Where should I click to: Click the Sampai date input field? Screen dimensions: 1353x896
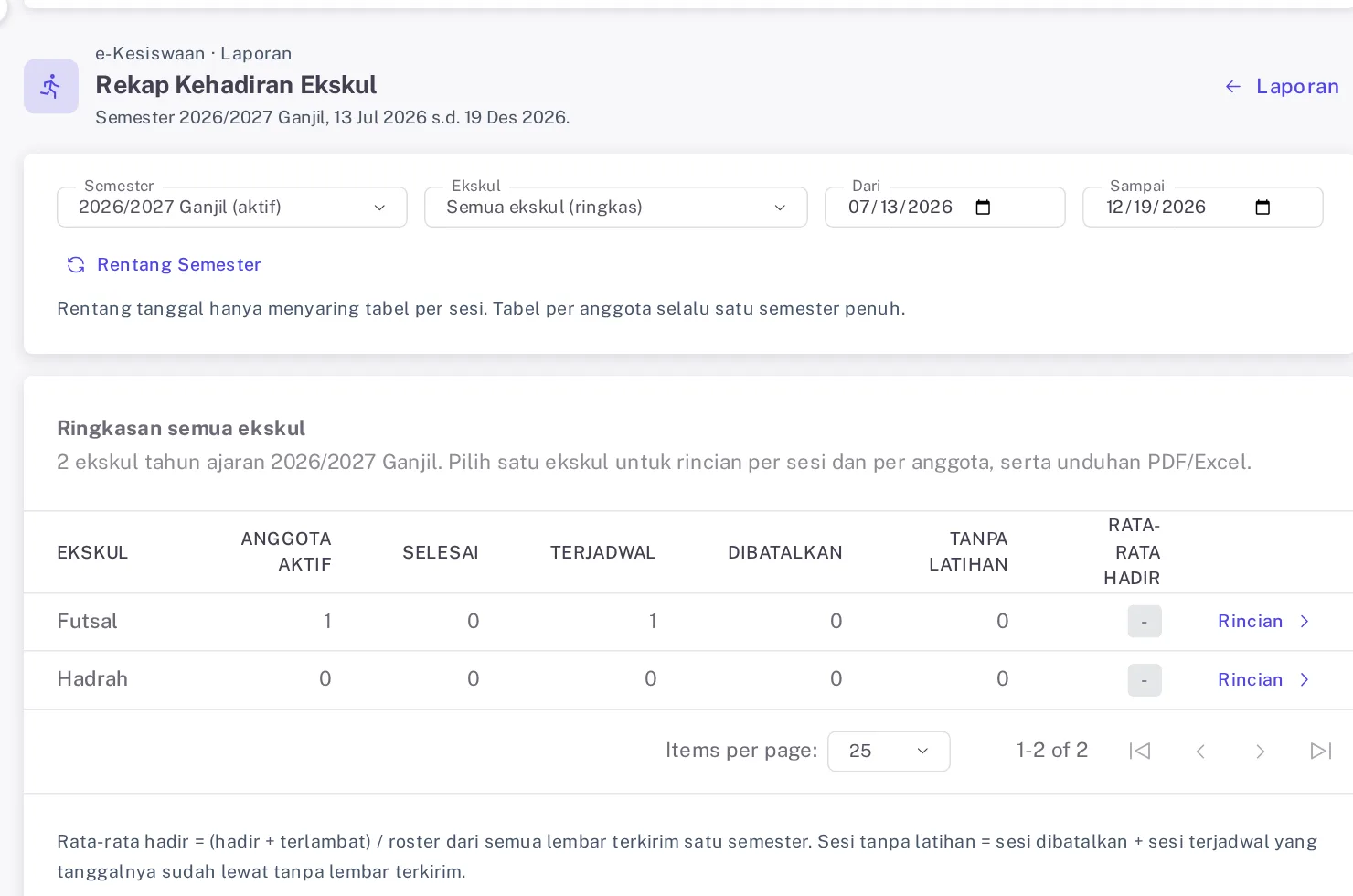(1203, 208)
